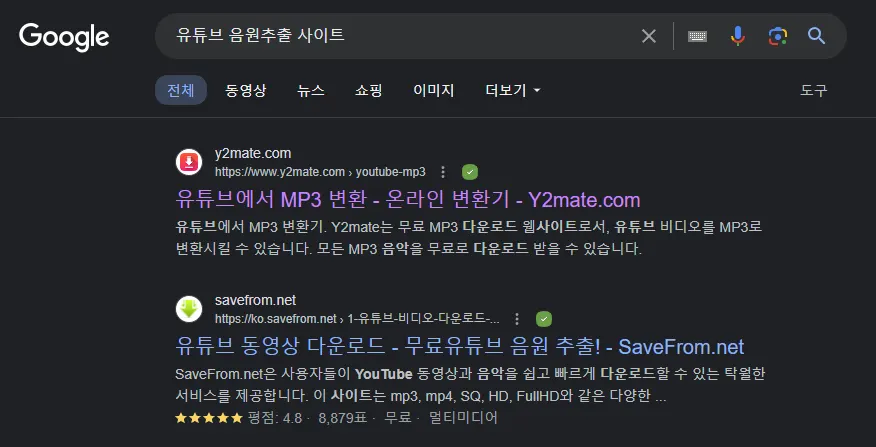Click the savefrom.net favicon
This screenshot has height=447, width=876.
point(189,309)
